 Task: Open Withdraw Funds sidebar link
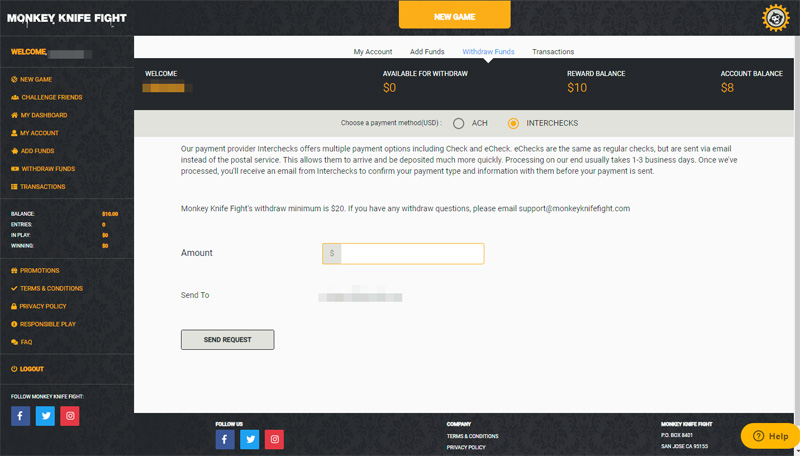click(x=43, y=169)
